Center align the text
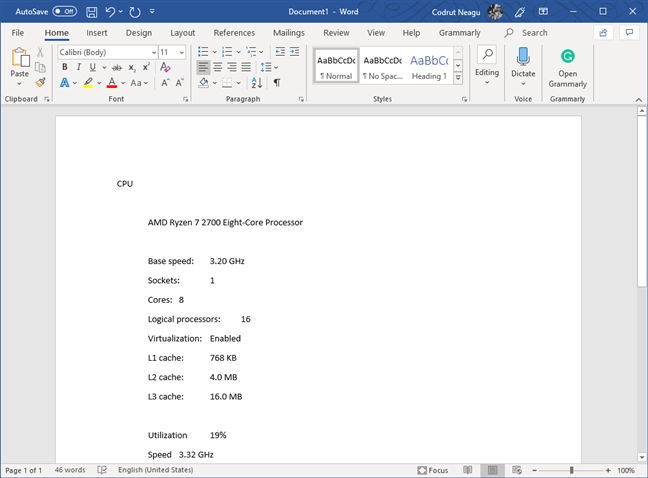The height and width of the screenshot is (478, 648). coord(218,67)
